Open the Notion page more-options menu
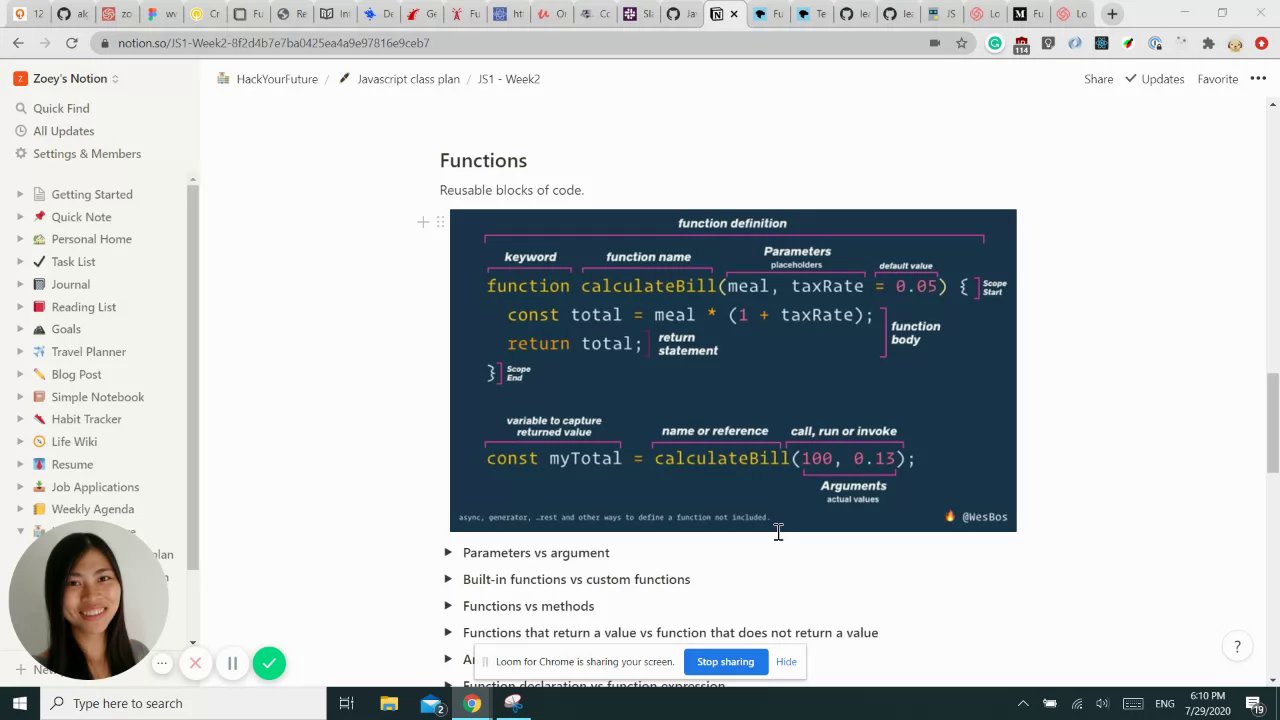This screenshot has width=1280, height=720. point(1258,79)
